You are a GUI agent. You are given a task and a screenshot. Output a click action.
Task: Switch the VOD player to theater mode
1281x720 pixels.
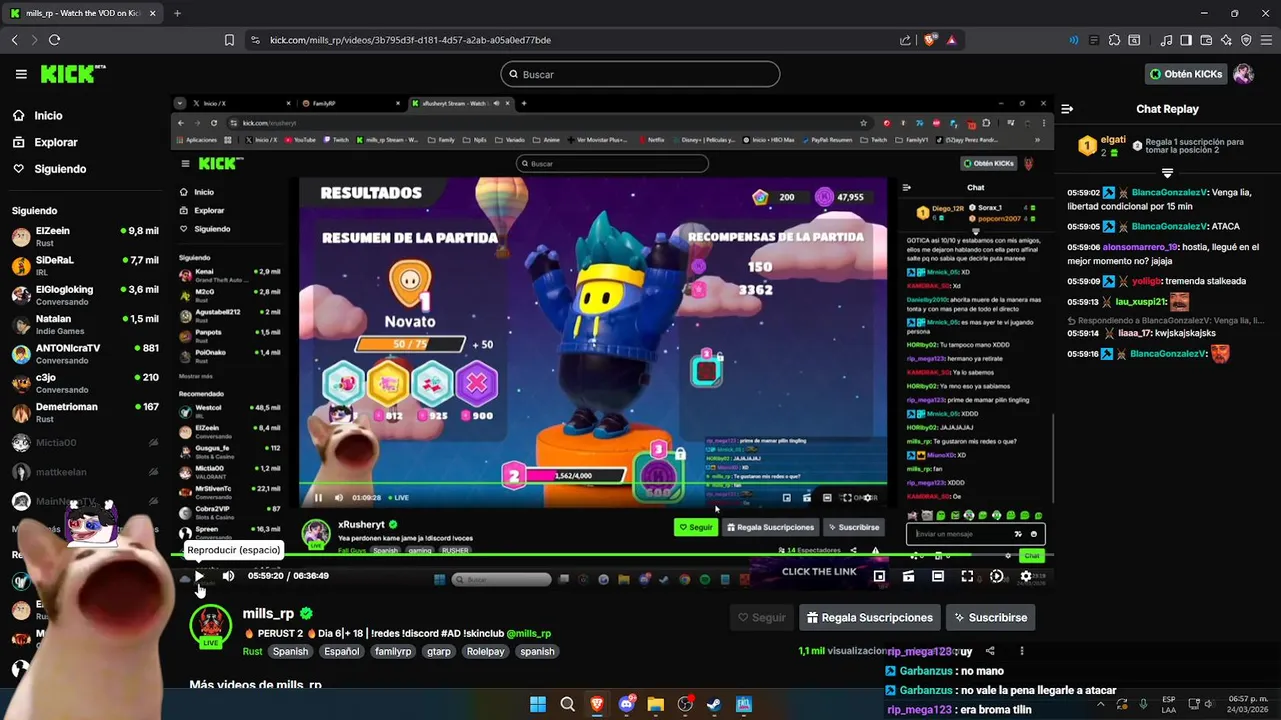[938, 576]
